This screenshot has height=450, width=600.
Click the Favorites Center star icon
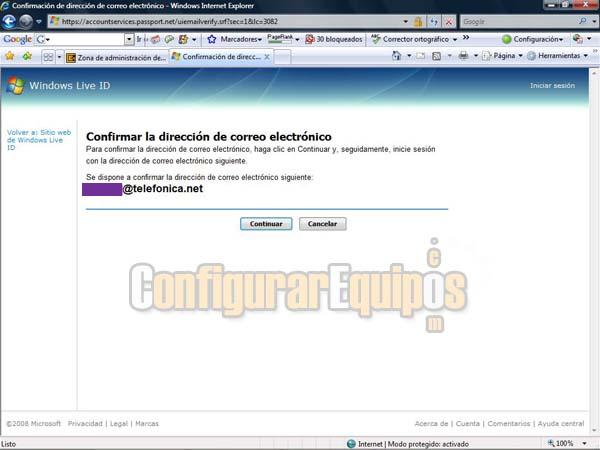[x=10, y=57]
